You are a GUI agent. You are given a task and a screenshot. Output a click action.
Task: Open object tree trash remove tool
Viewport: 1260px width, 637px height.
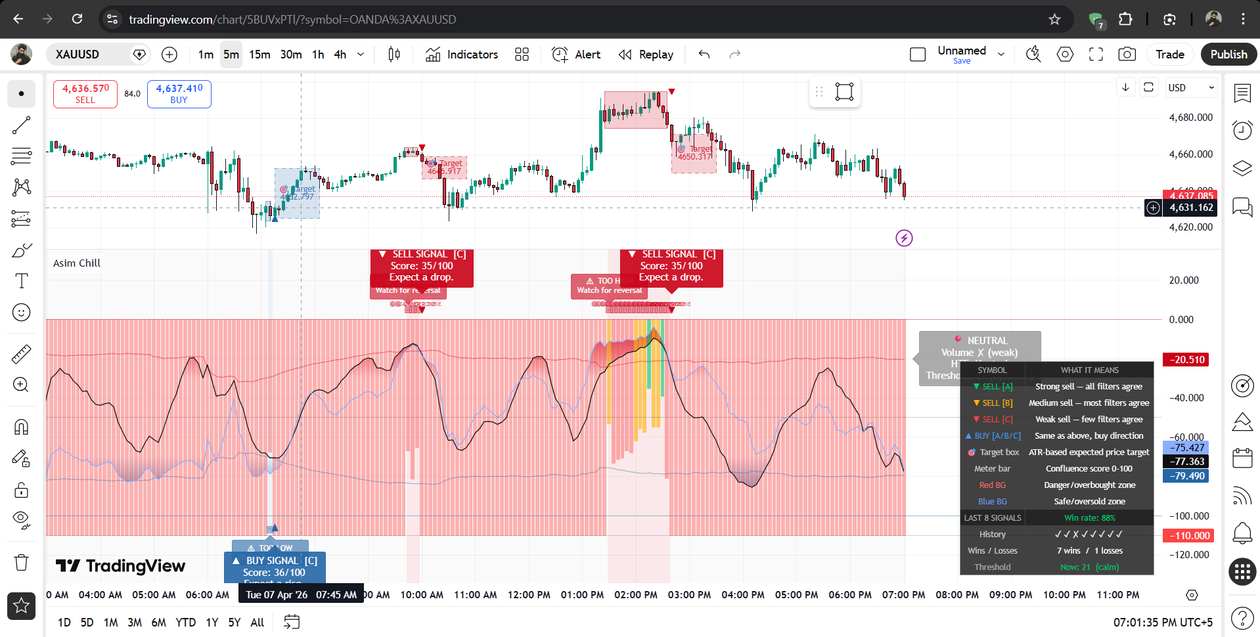[21, 561]
